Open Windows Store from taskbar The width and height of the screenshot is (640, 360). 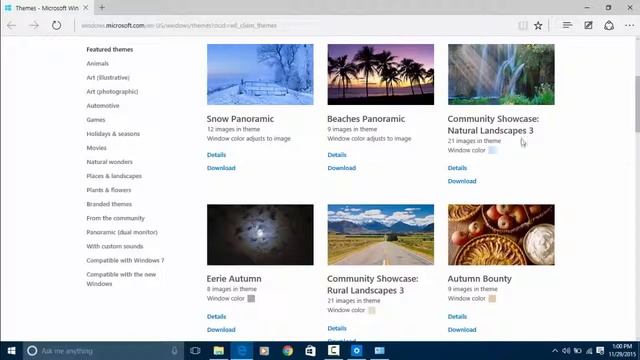[310, 351]
